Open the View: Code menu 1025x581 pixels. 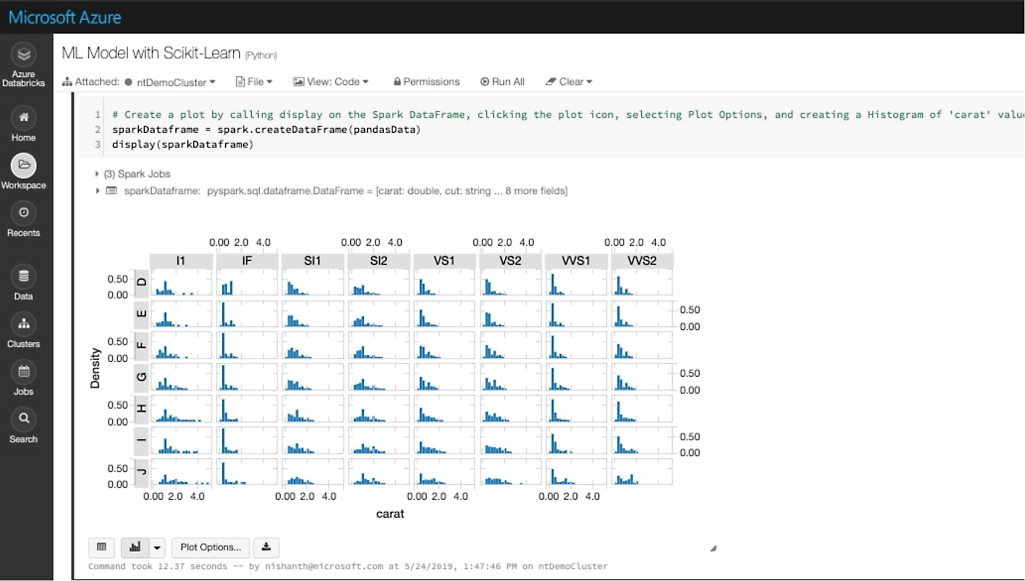tap(331, 82)
